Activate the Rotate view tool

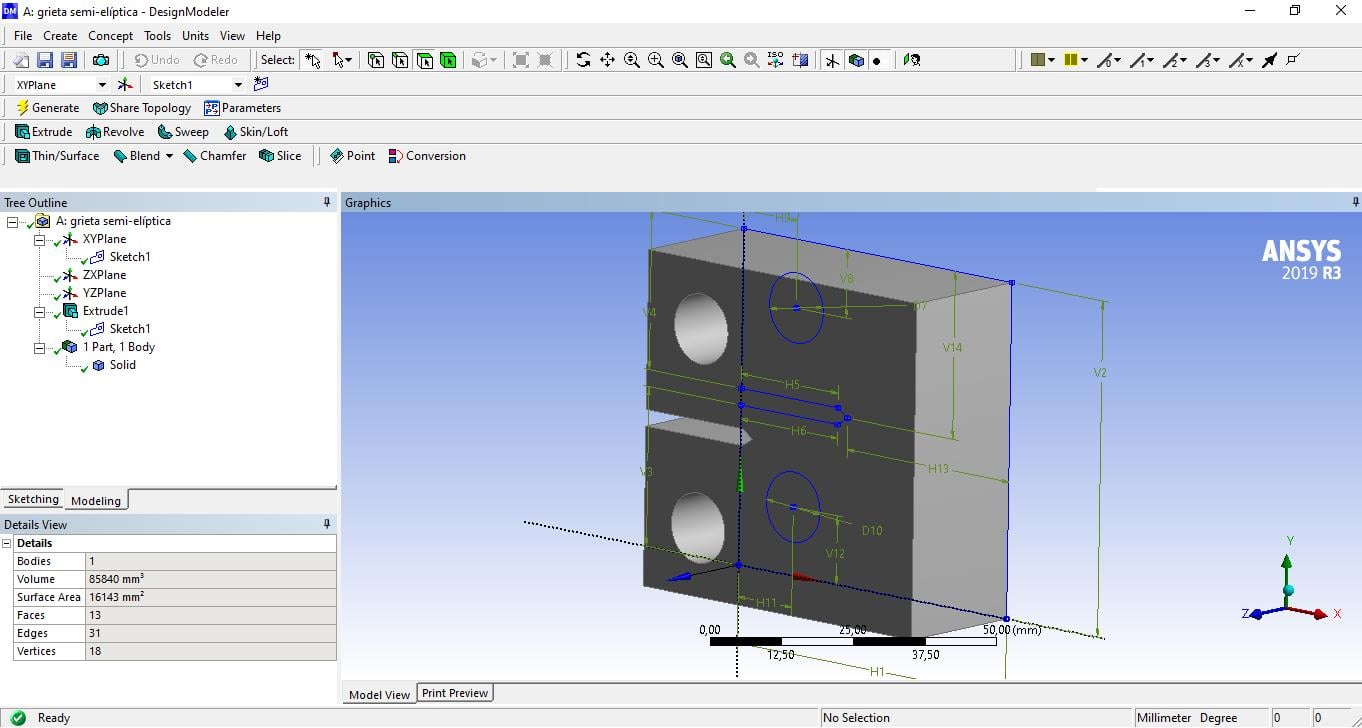(x=583, y=60)
